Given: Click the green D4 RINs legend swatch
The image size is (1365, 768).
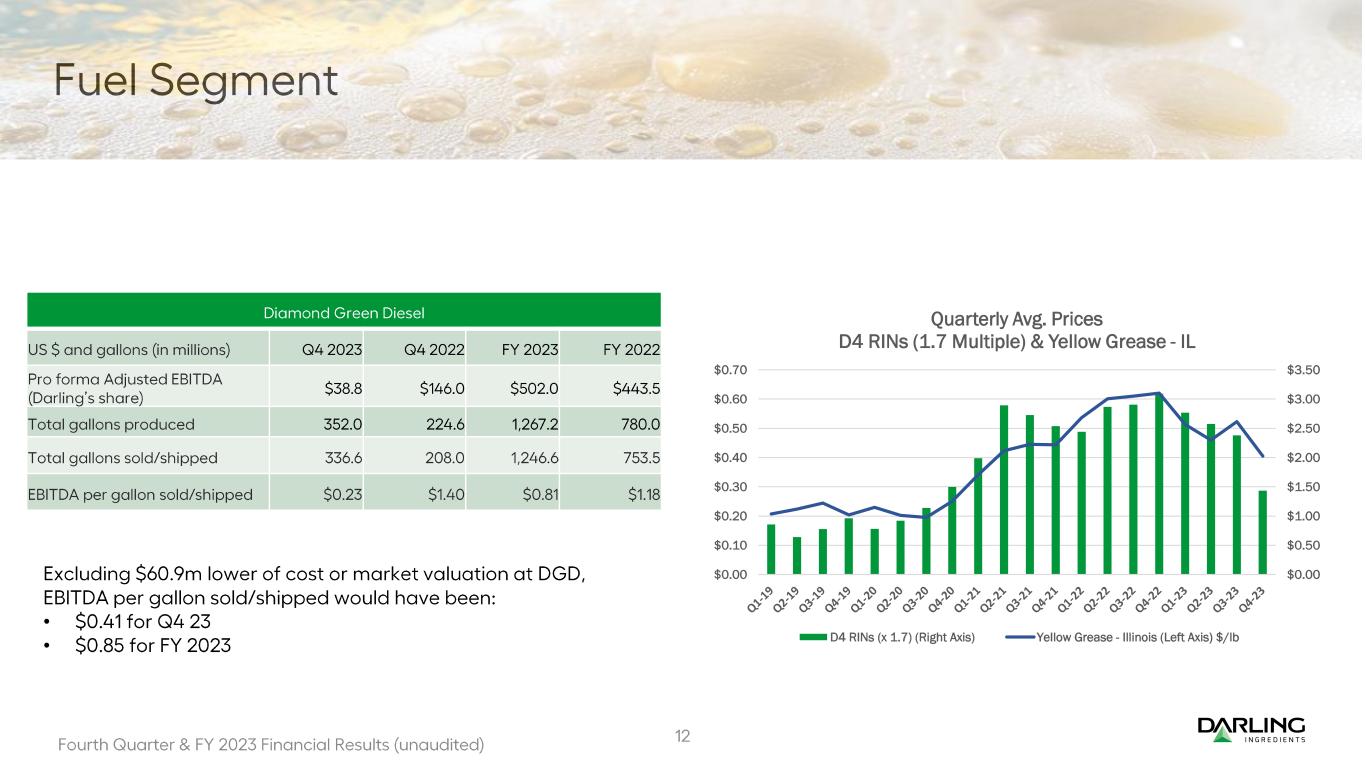Looking at the screenshot, I should pyautogui.click(x=815, y=636).
